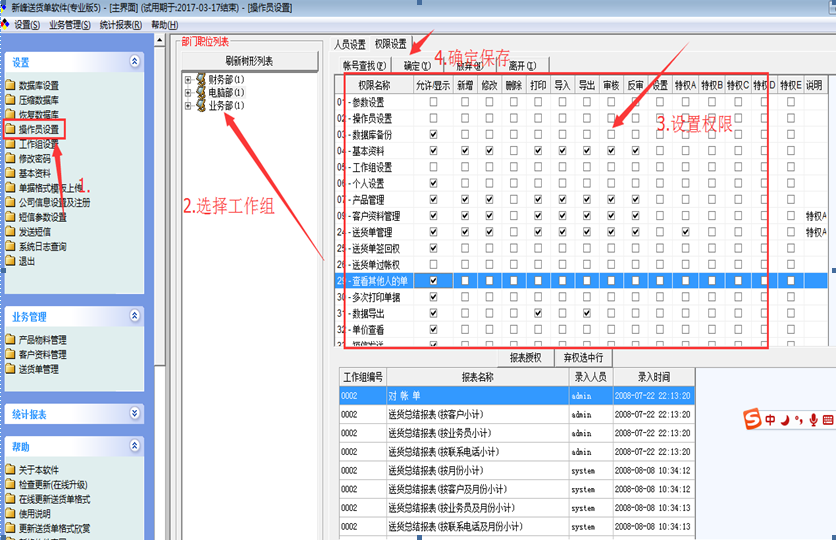836x540 pixels.
Task: Switch to the 人员设置 tab
Action: pos(350,44)
